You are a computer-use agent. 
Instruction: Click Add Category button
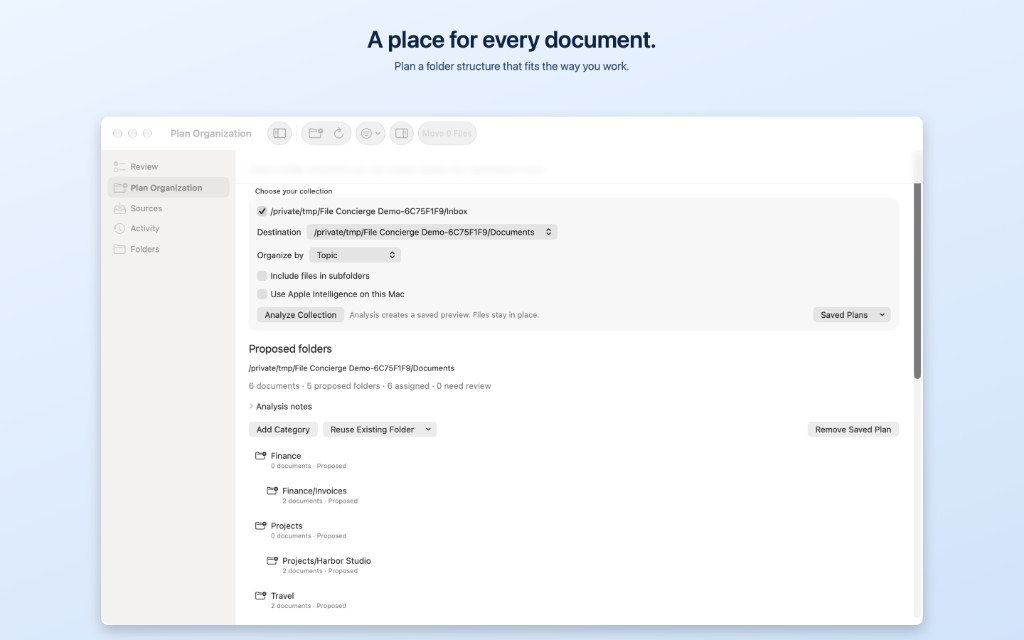tap(283, 430)
